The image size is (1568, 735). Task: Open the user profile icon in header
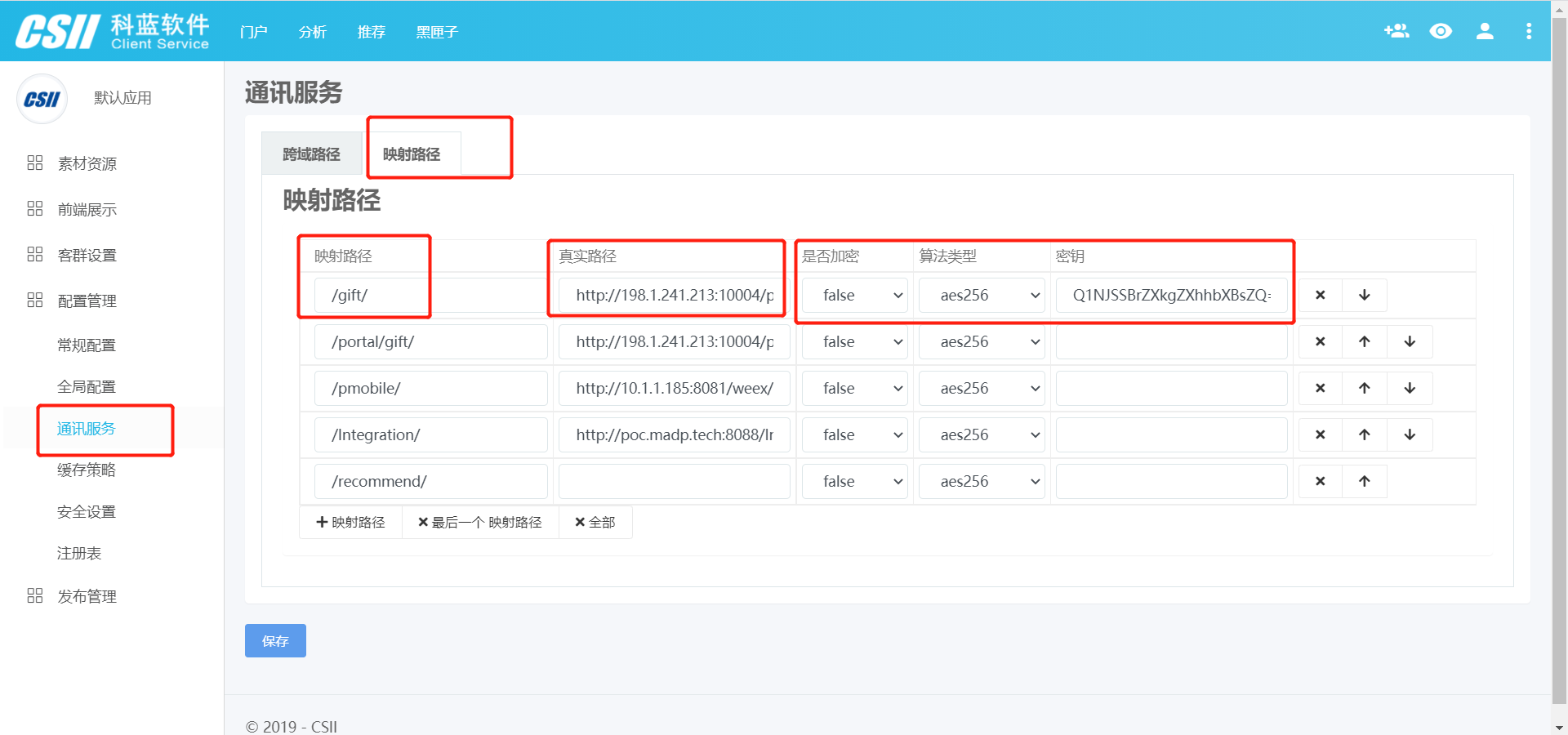1485,31
